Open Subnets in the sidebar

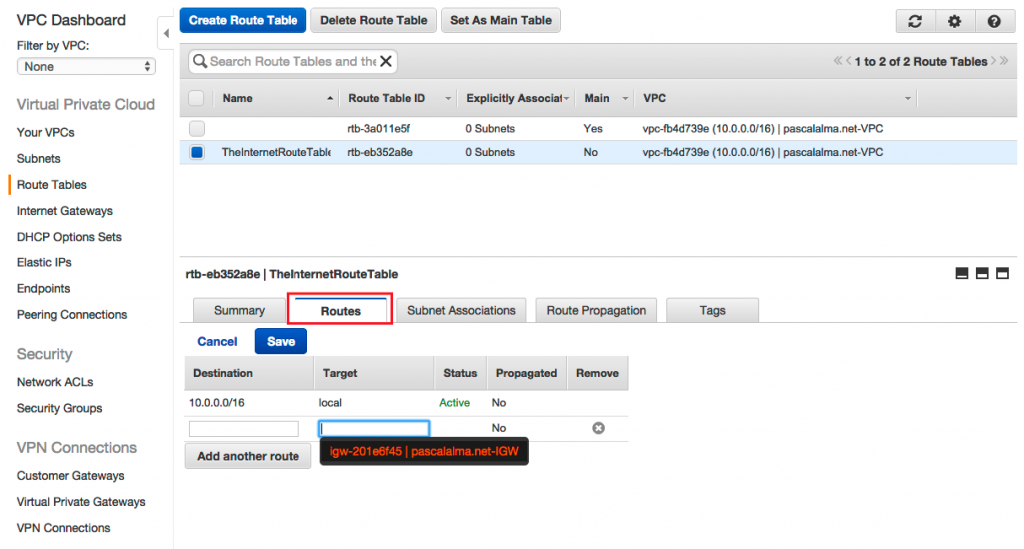coord(39,159)
